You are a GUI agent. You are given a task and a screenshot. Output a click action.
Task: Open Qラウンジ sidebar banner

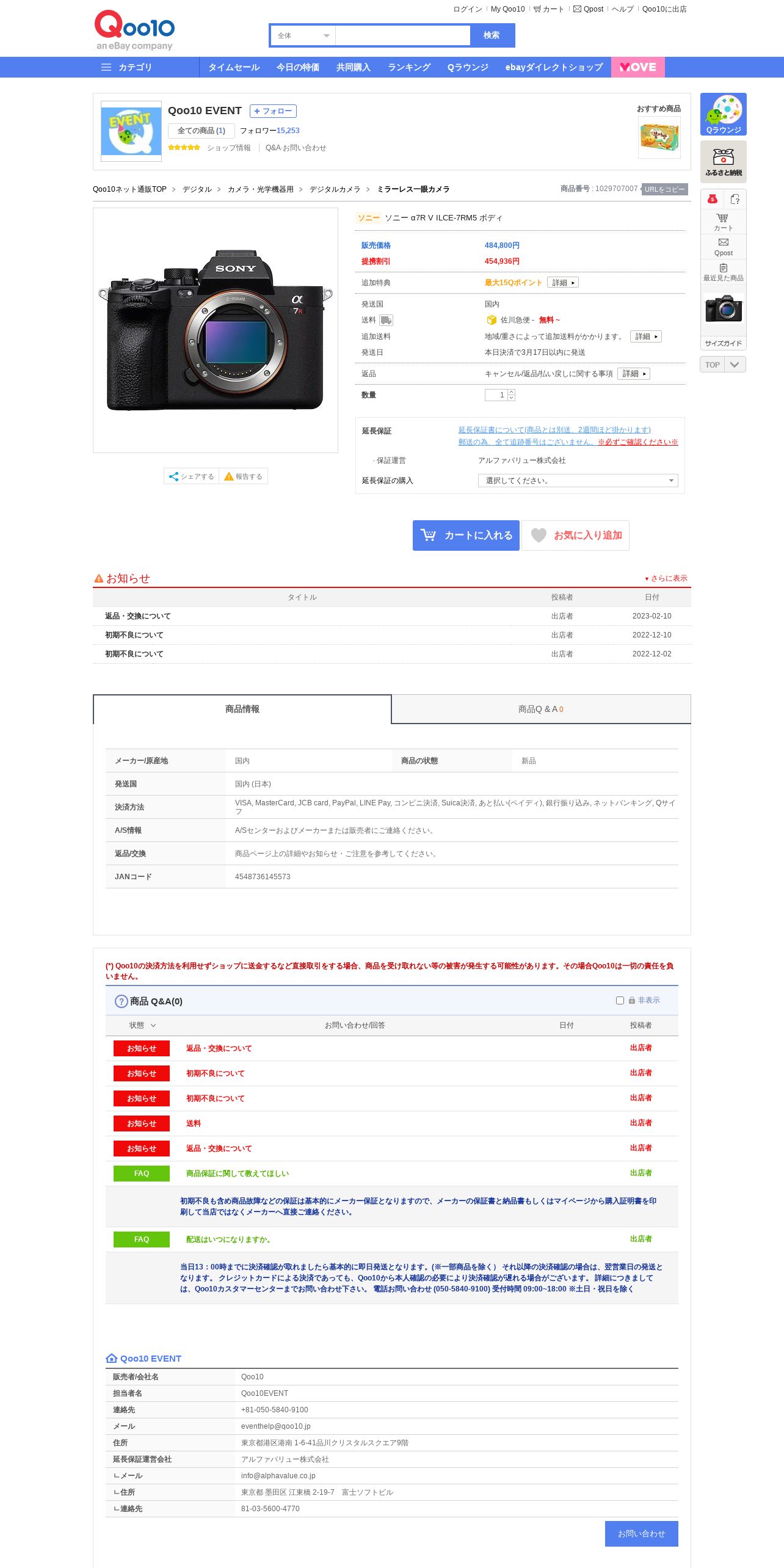pyautogui.click(x=723, y=114)
